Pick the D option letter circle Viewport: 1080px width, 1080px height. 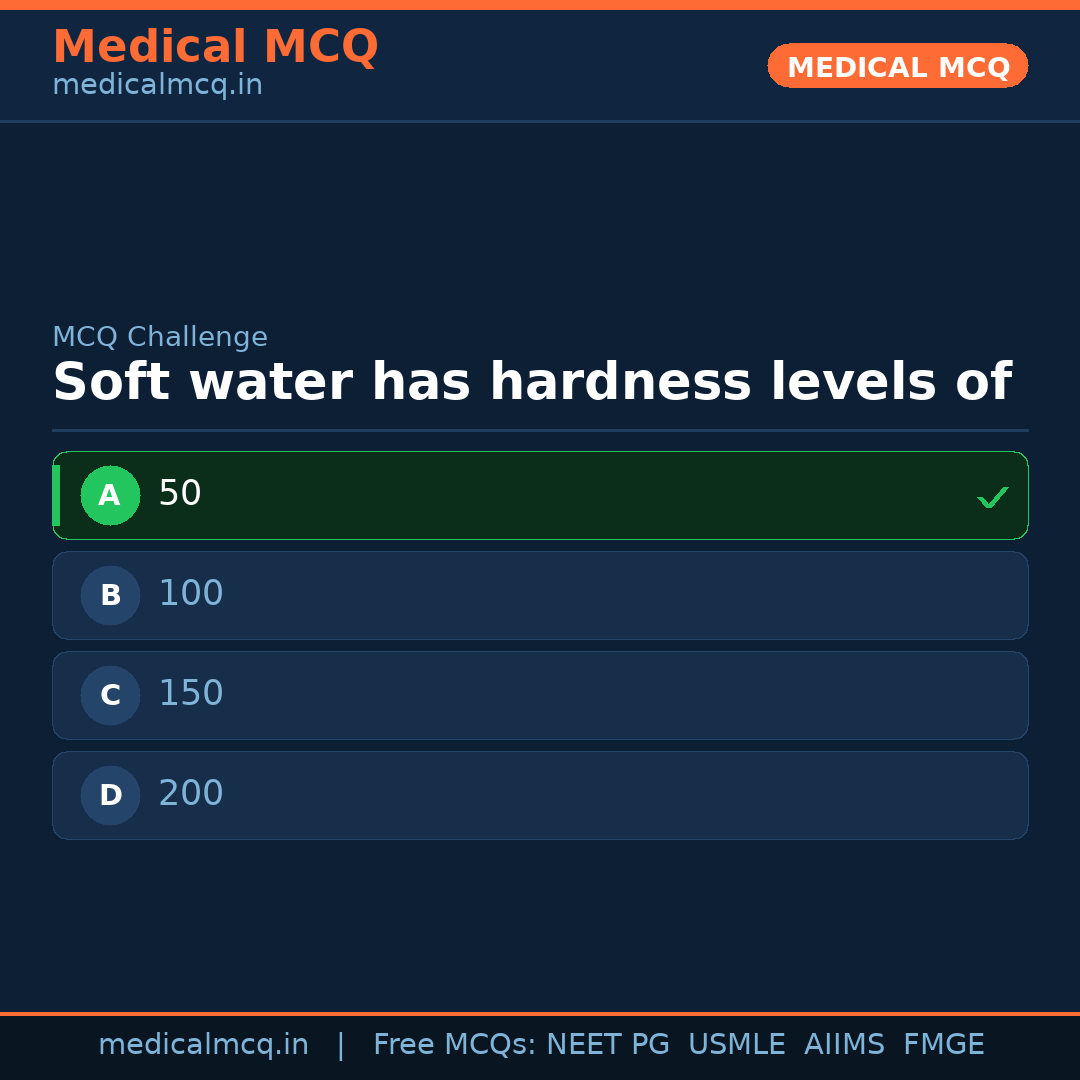(x=110, y=795)
